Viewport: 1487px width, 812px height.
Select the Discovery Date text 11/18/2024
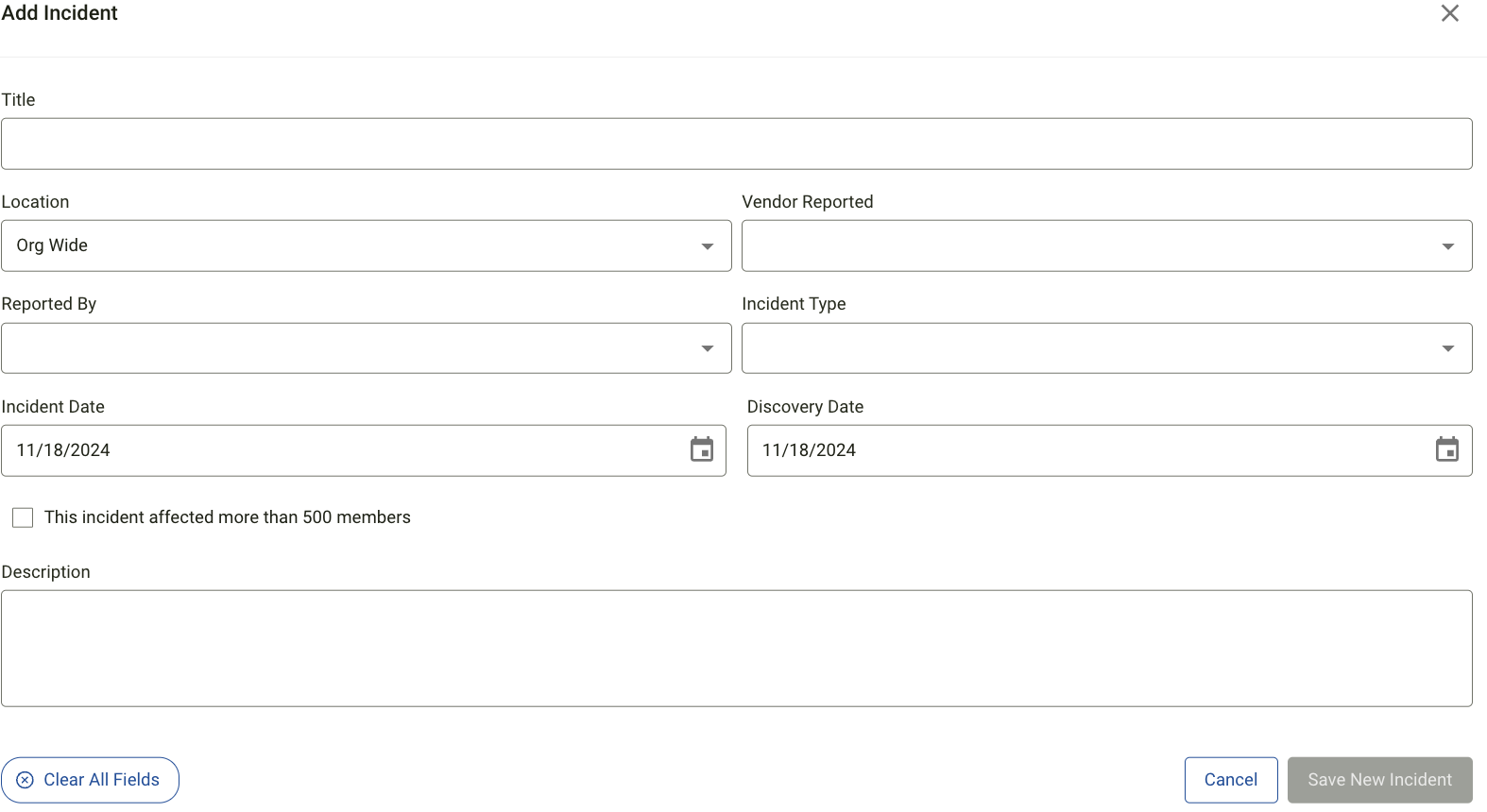pos(810,450)
